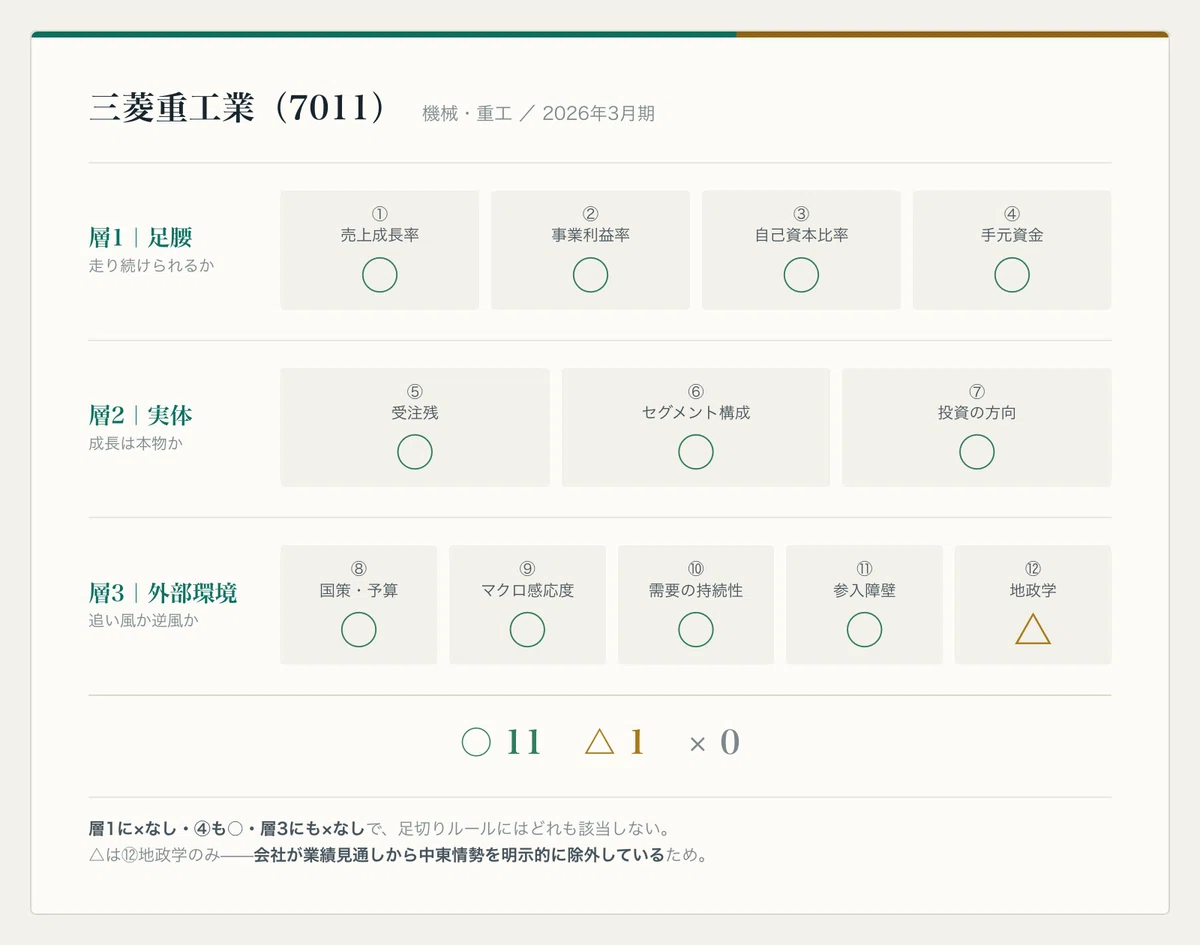Click the × mark in the summary tally
This screenshot has height=945, width=1200.
tap(698, 743)
